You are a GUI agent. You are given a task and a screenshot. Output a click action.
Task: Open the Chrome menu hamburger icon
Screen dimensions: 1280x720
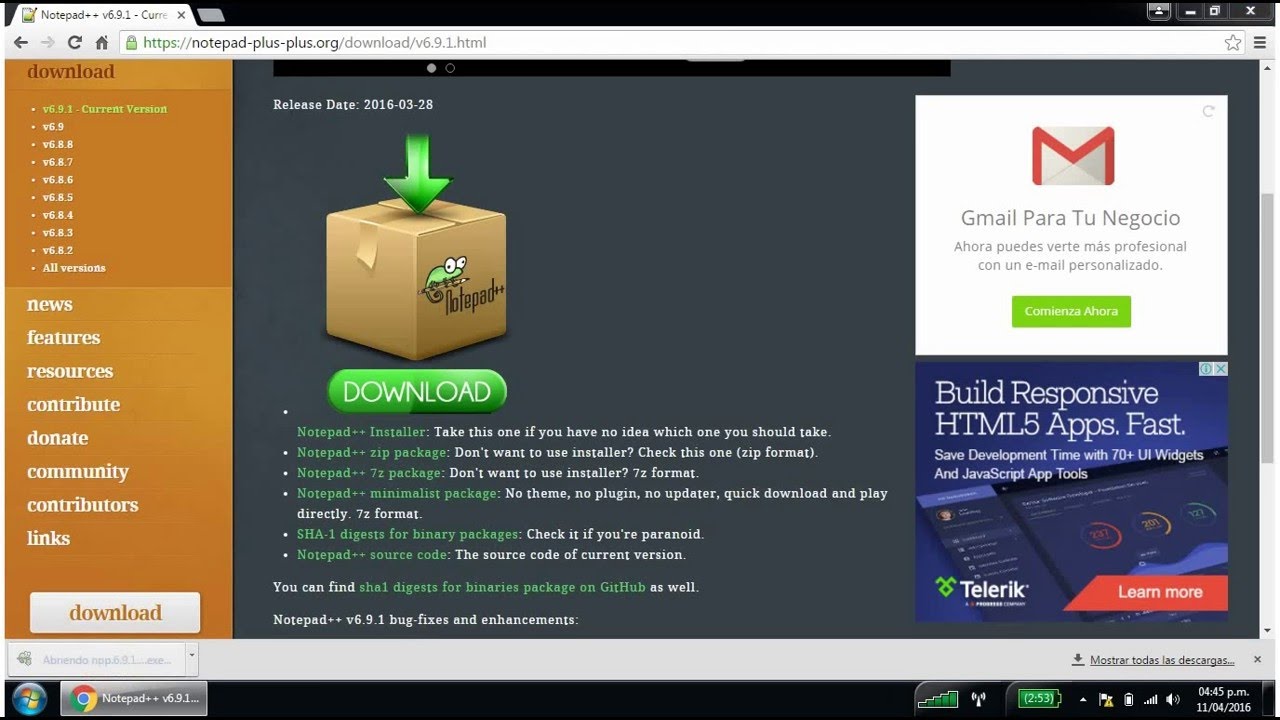pos(1259,43)
